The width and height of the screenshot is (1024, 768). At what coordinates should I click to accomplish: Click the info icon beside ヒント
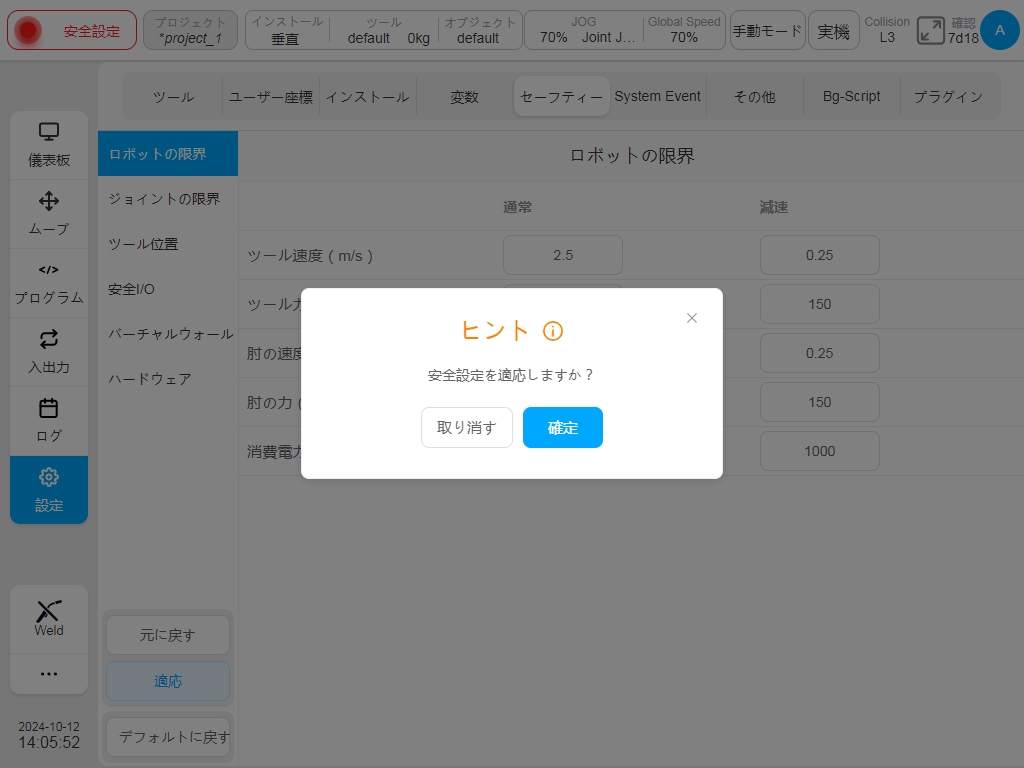[552, 331]
